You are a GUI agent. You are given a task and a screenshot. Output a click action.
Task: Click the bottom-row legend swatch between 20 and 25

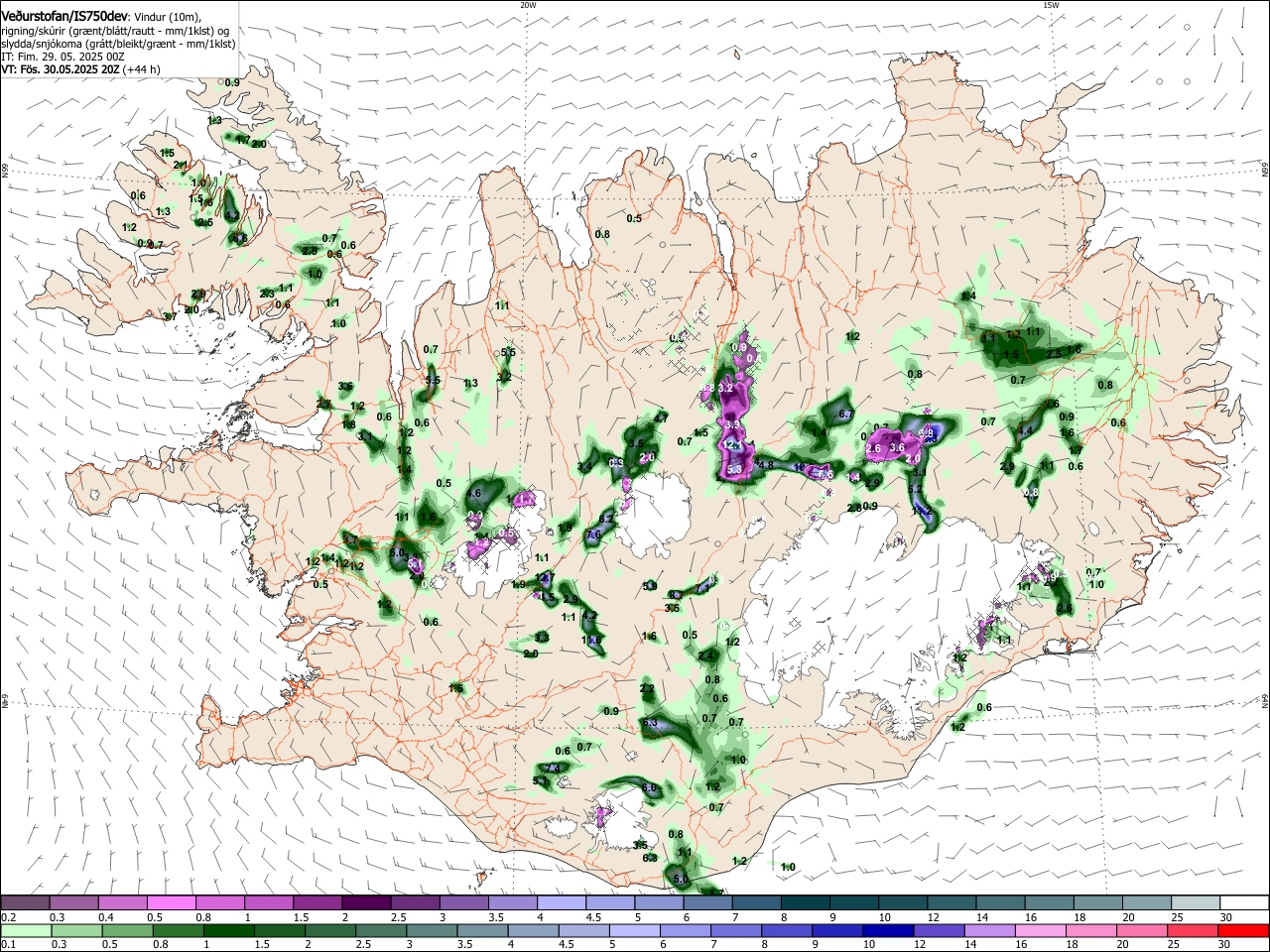click(1142, 930)
